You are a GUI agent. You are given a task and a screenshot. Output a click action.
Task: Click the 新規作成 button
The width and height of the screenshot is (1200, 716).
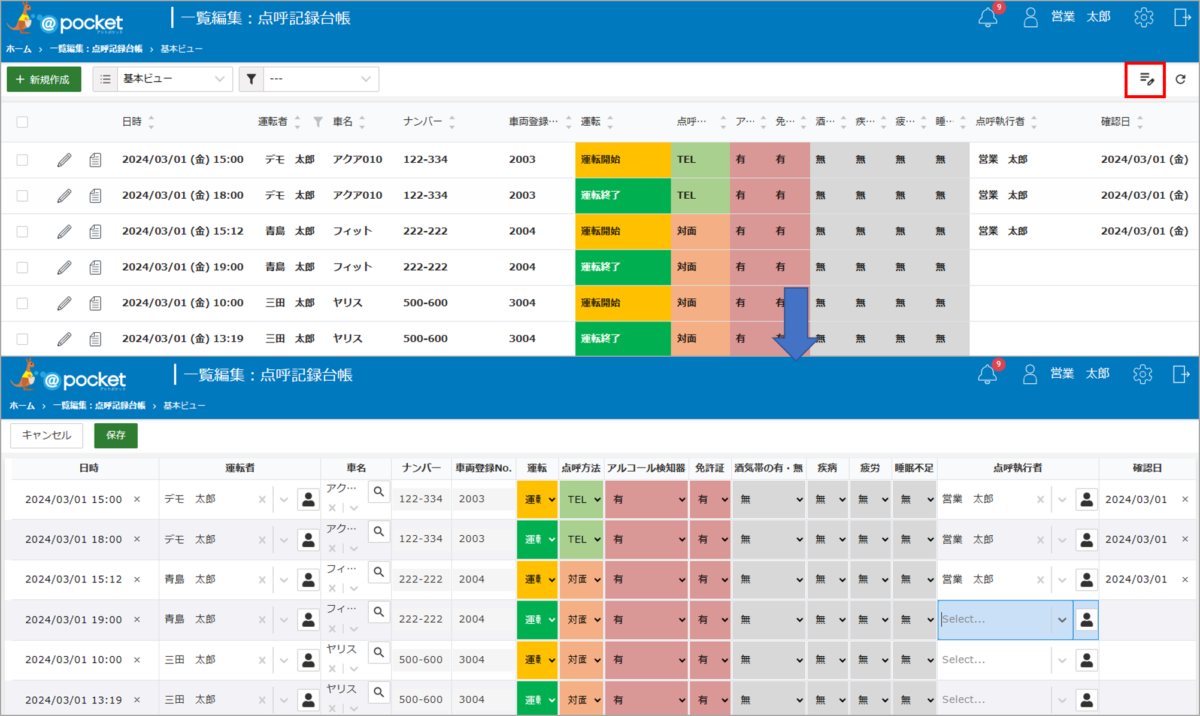point(44,79)
